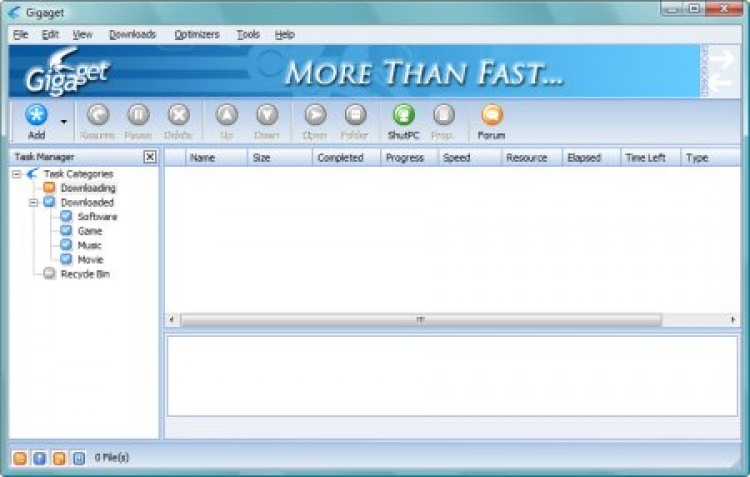
Task: Click the second blue status bar icon
Action: [40, 458]
